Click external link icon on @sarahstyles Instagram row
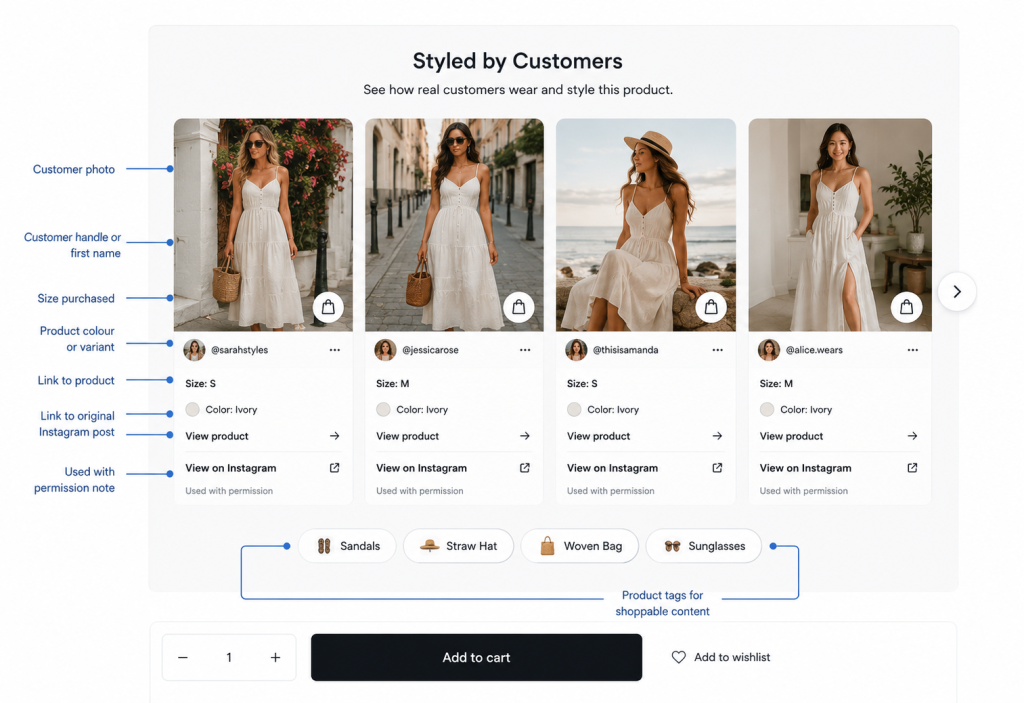The height and width of the screenshot is (703, 1024). pos(334,468)
